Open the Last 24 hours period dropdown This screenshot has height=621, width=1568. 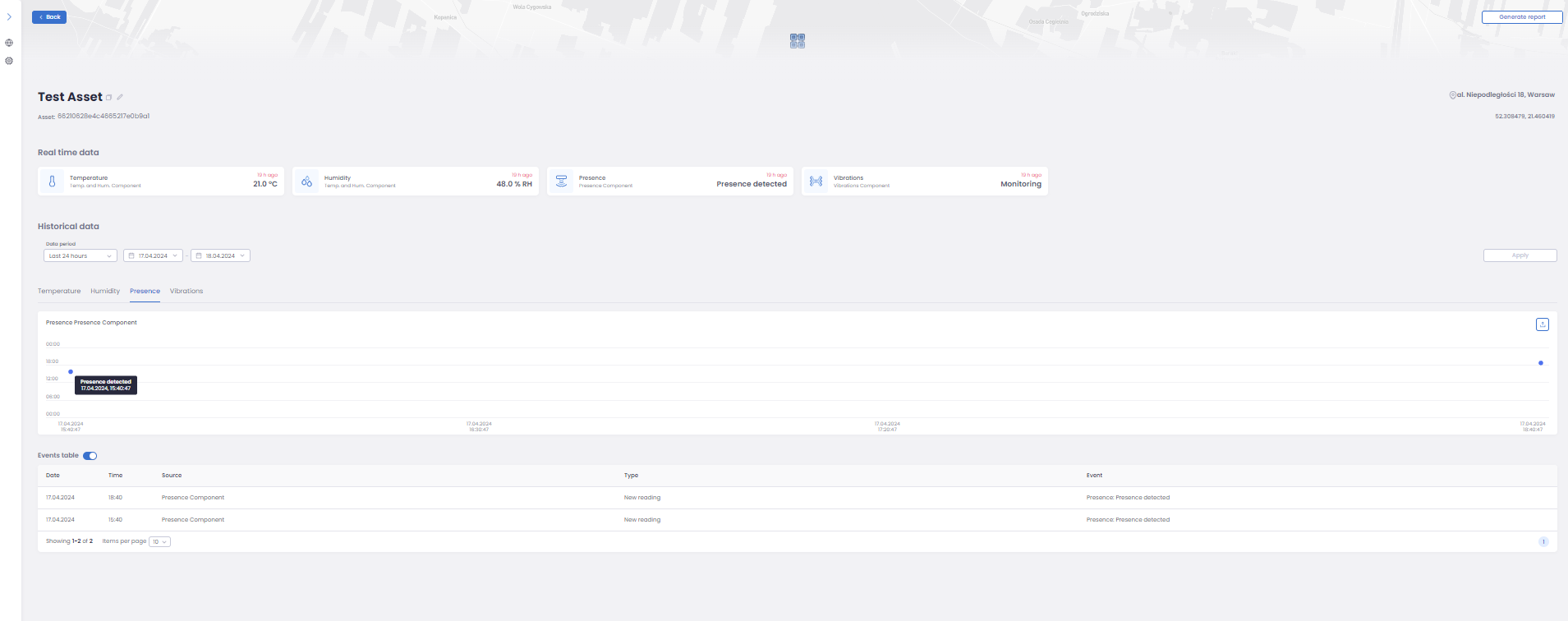tap(80, 255)
